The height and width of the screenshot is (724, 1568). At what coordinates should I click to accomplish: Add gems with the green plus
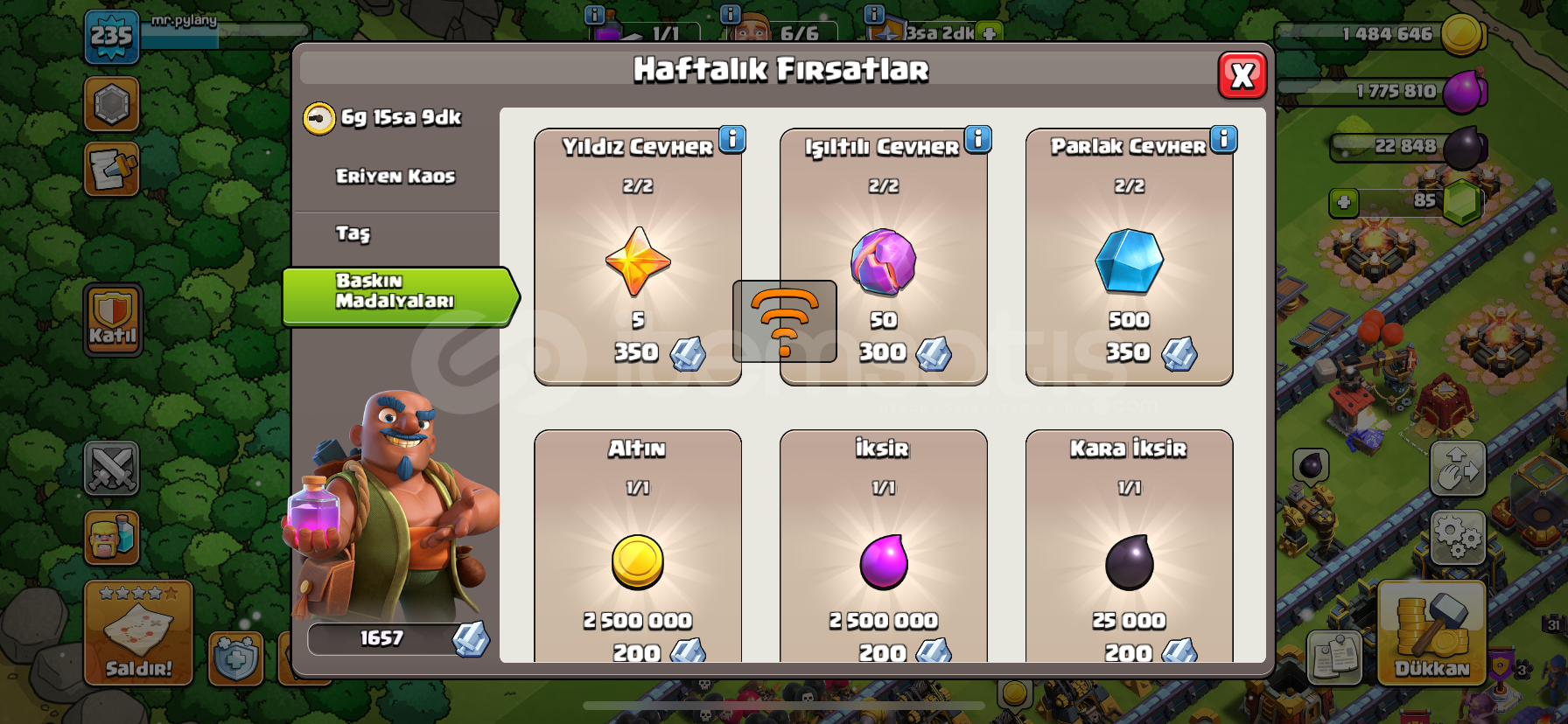coord(1344,203)
